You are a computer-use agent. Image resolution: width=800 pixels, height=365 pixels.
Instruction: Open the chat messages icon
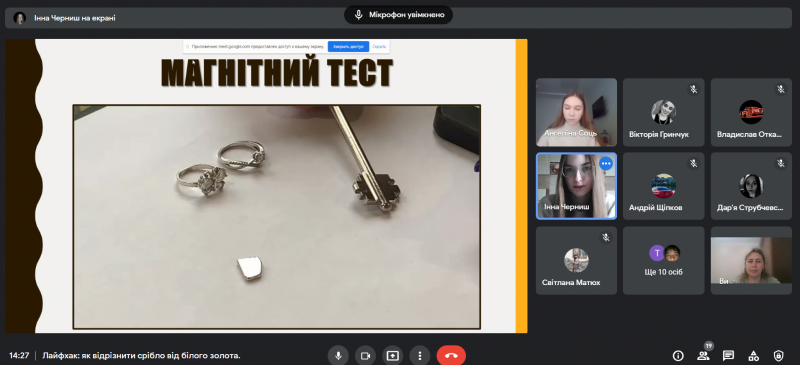[x=728, y=355]
